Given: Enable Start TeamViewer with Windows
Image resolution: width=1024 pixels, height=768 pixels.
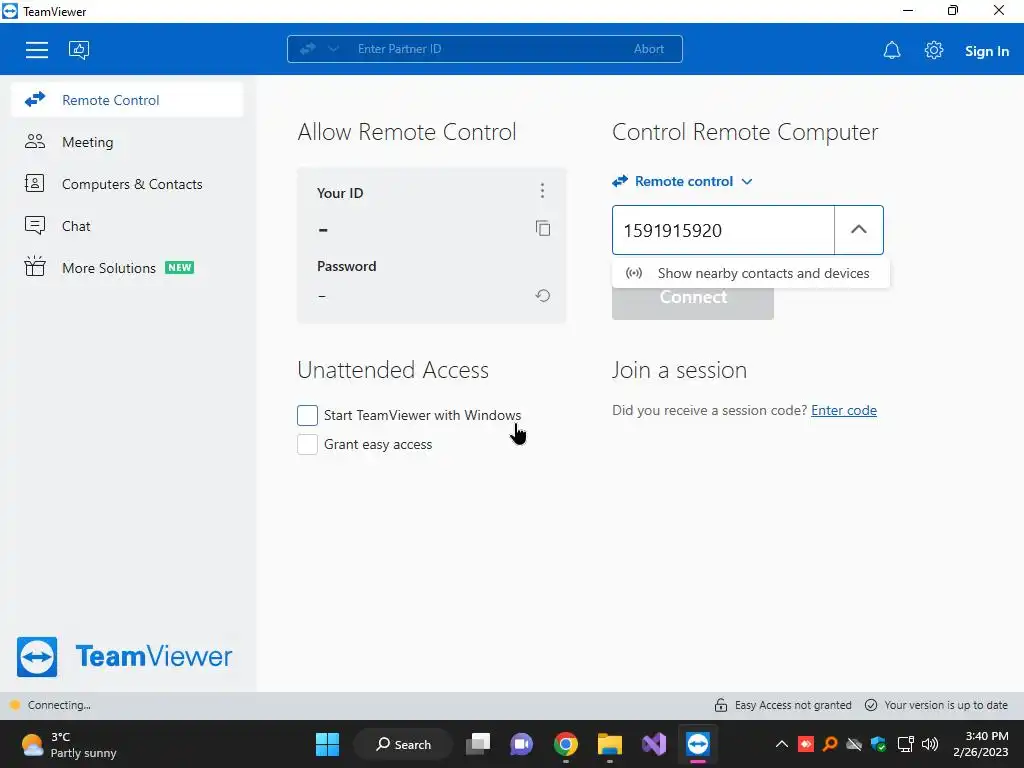Looking at the screenshot, I should coord(307,415).
